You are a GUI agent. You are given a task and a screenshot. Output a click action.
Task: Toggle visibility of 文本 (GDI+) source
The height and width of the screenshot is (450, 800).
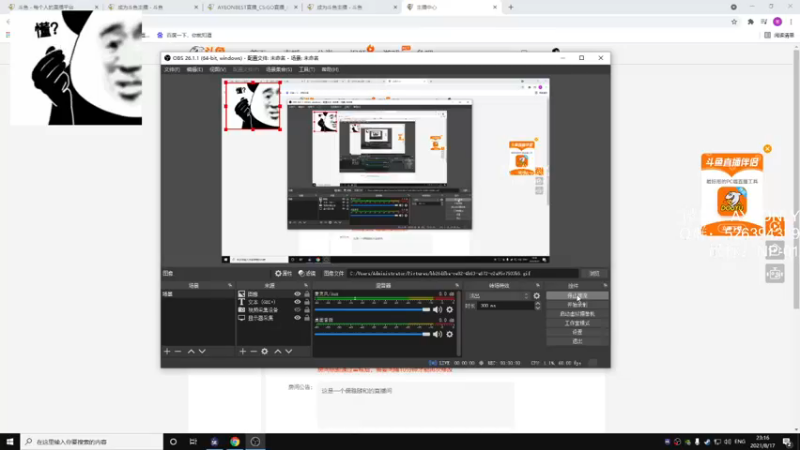297,302
